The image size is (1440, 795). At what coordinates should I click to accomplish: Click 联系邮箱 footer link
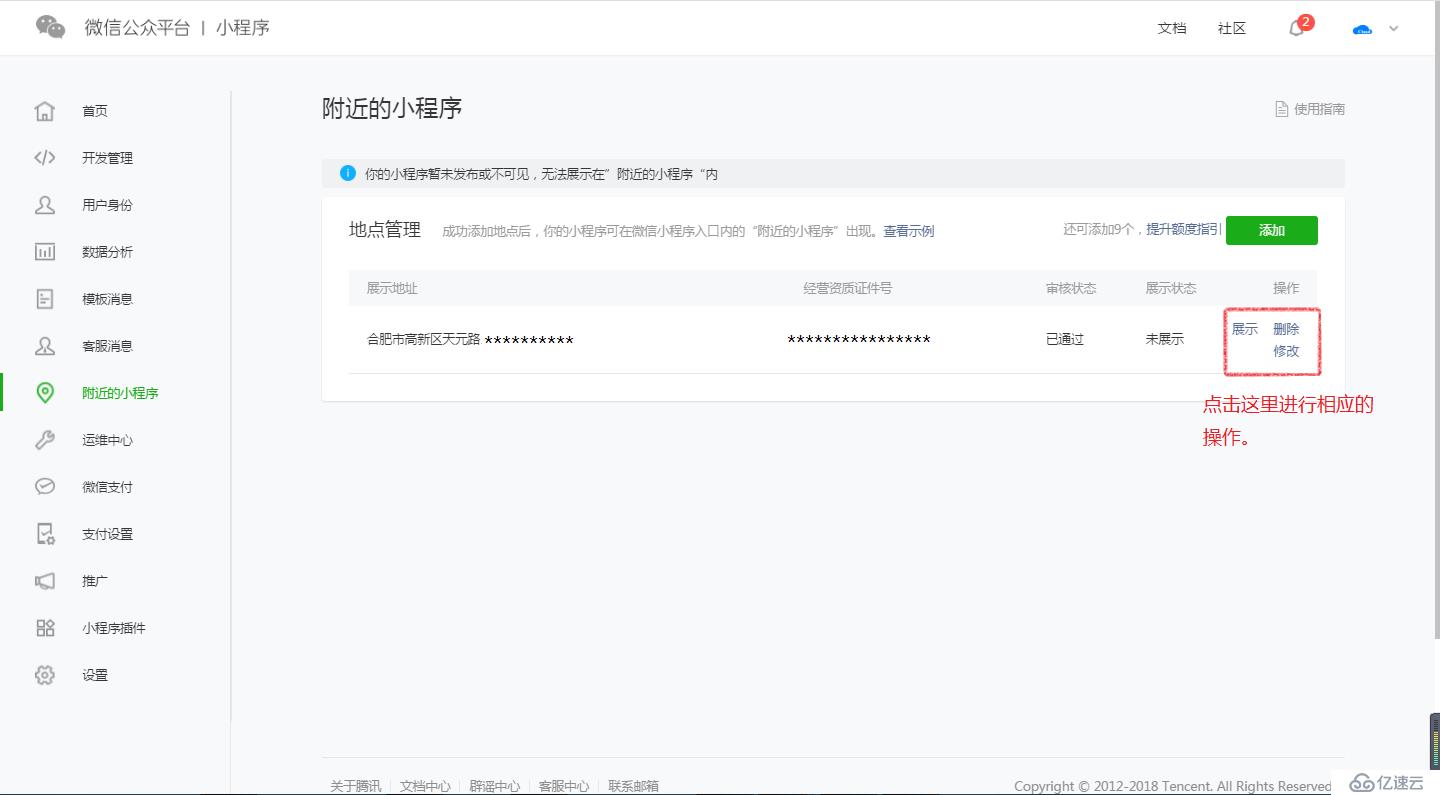coord(633,786)
